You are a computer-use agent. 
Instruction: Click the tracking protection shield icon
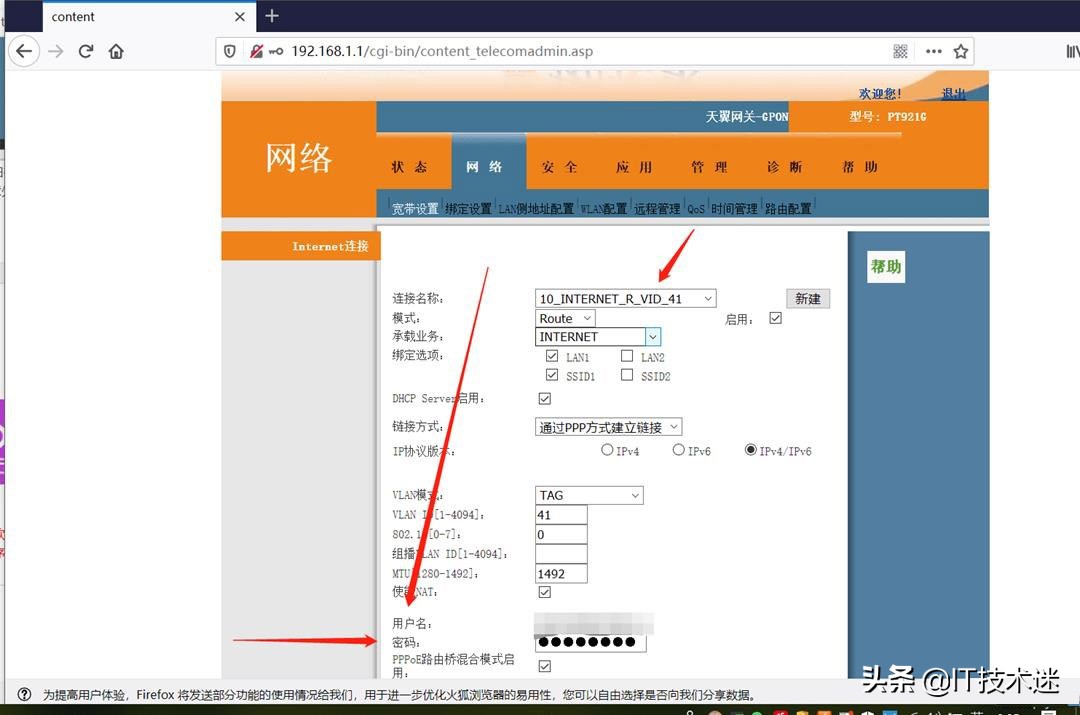(231, 51)
